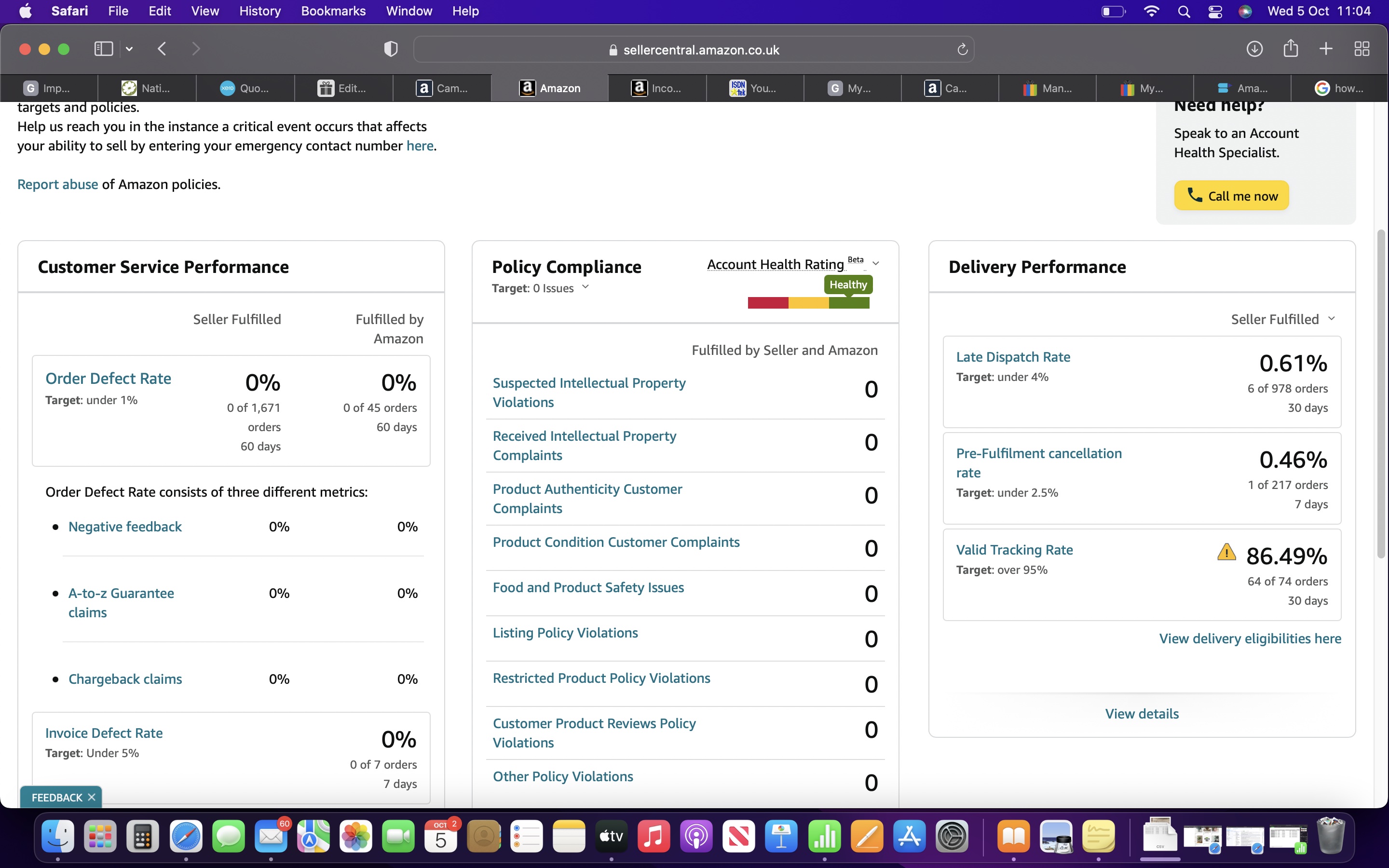
Task: Go back with the back arrow
Action: [162, 49]
